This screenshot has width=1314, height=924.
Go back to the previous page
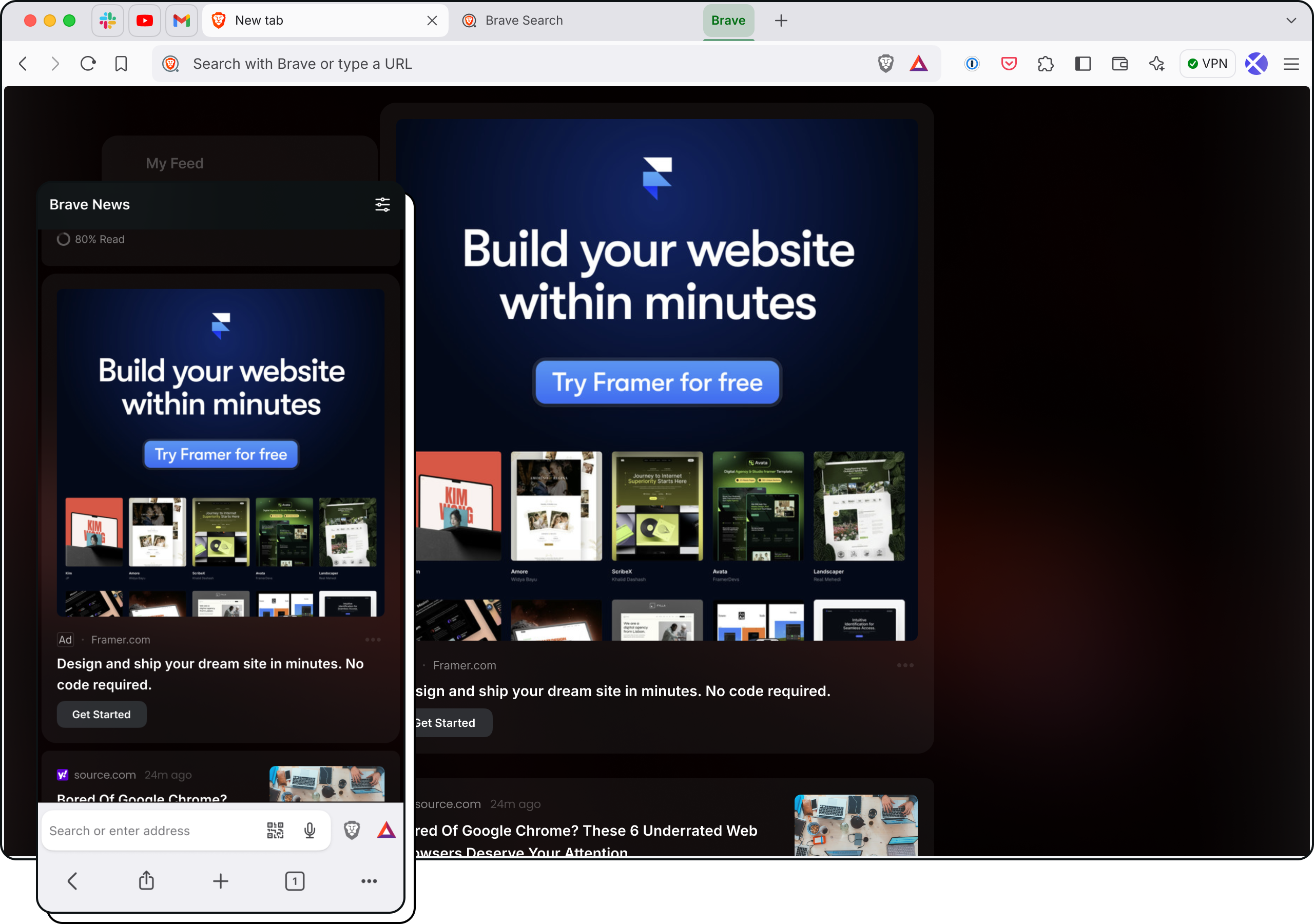coord(24,64)
